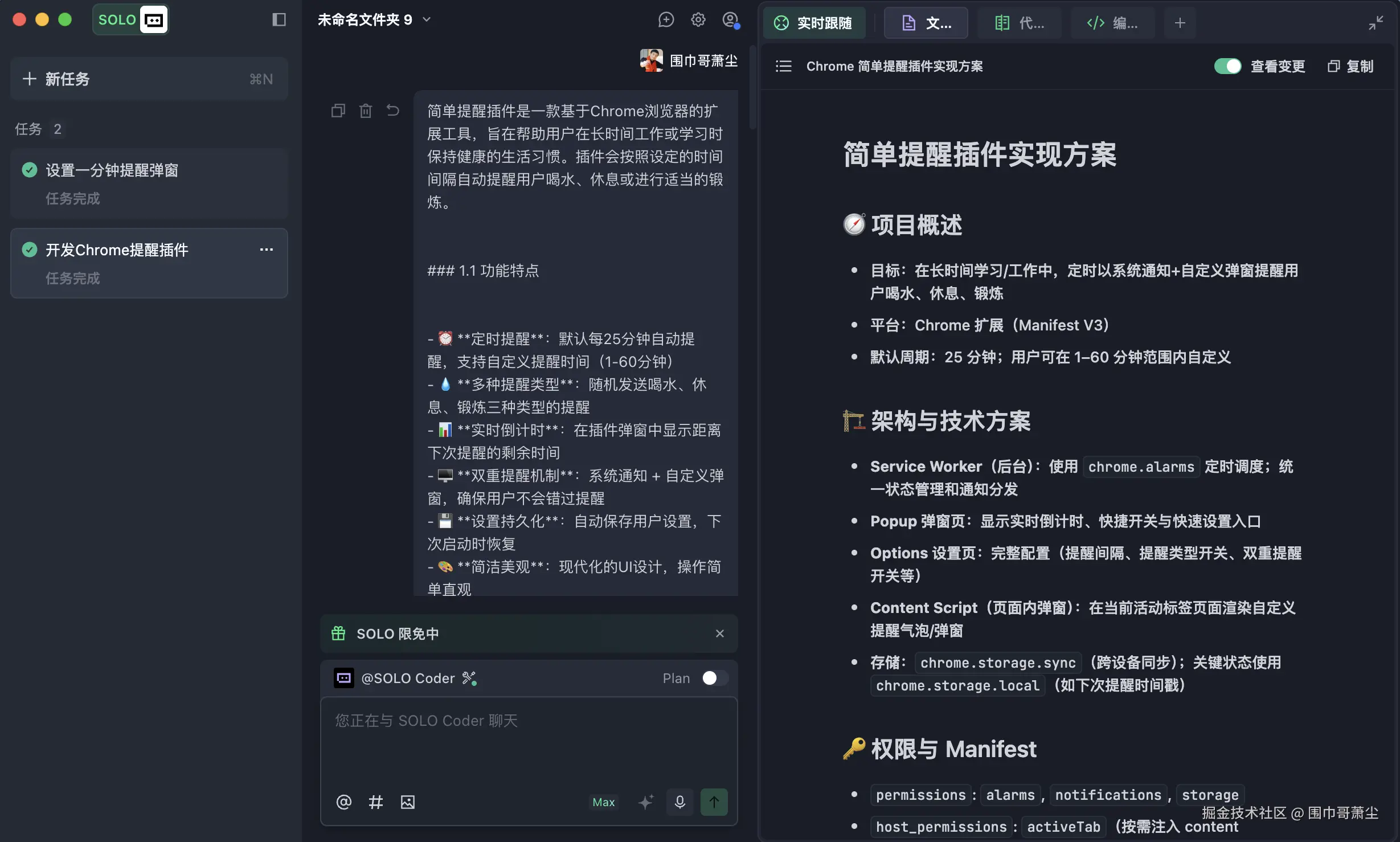Screen dimensions: 1400x842
Task: Toggle the 查看变更 switch
Action: [x=1227, y=66]
